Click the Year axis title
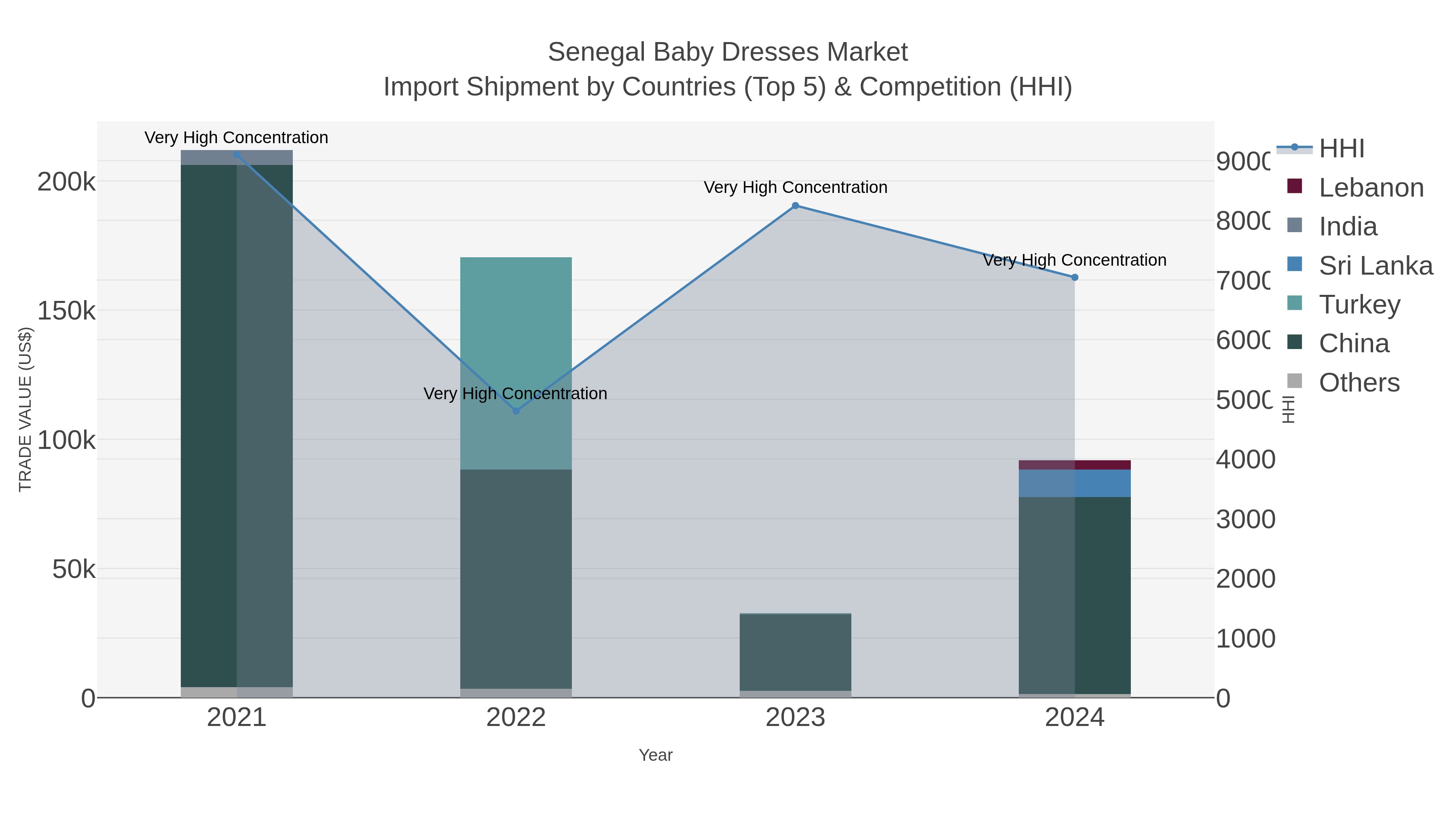1456x819 pixels. pos(656,755)
